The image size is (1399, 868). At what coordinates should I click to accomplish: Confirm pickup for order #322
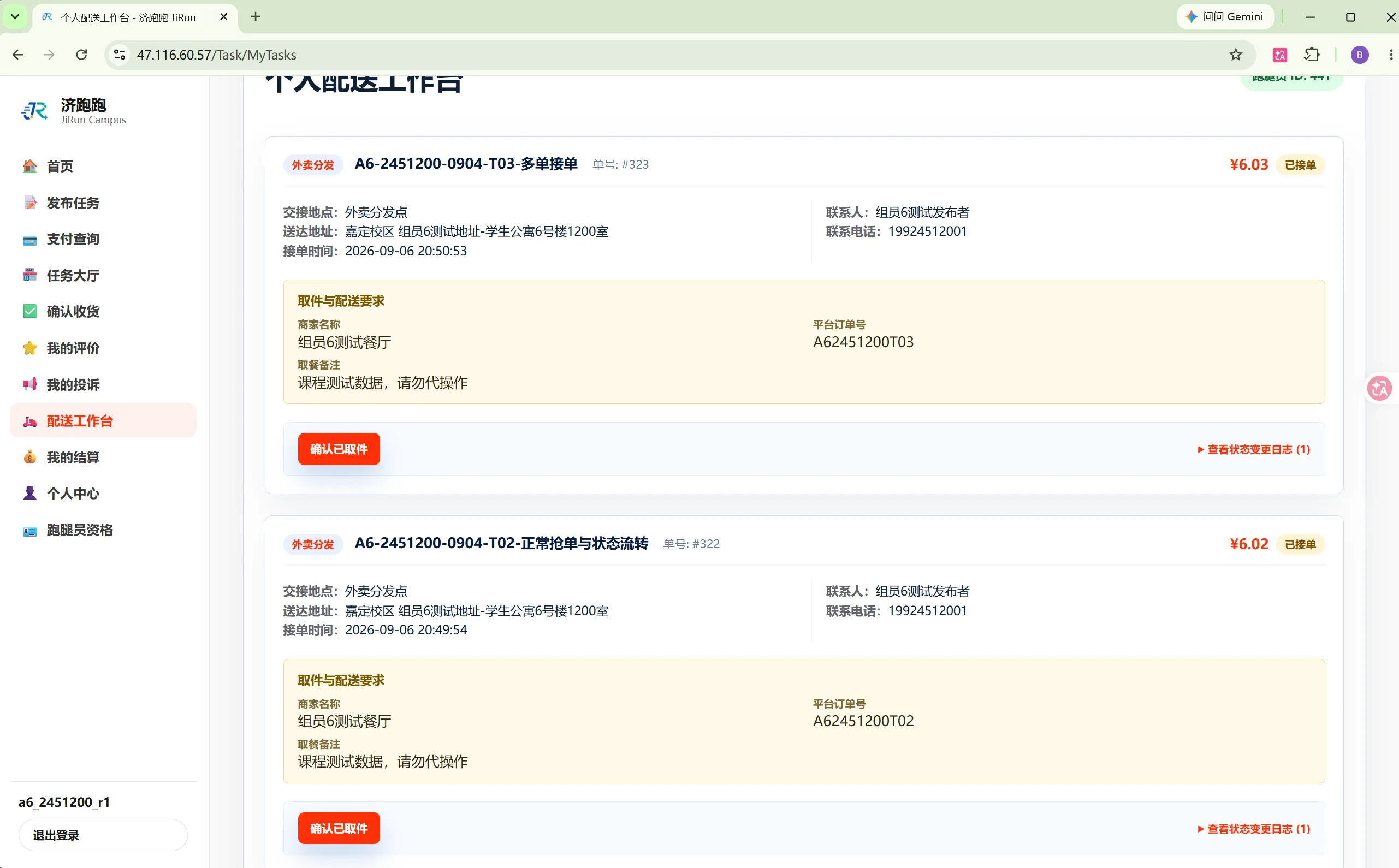pos(339,828)
